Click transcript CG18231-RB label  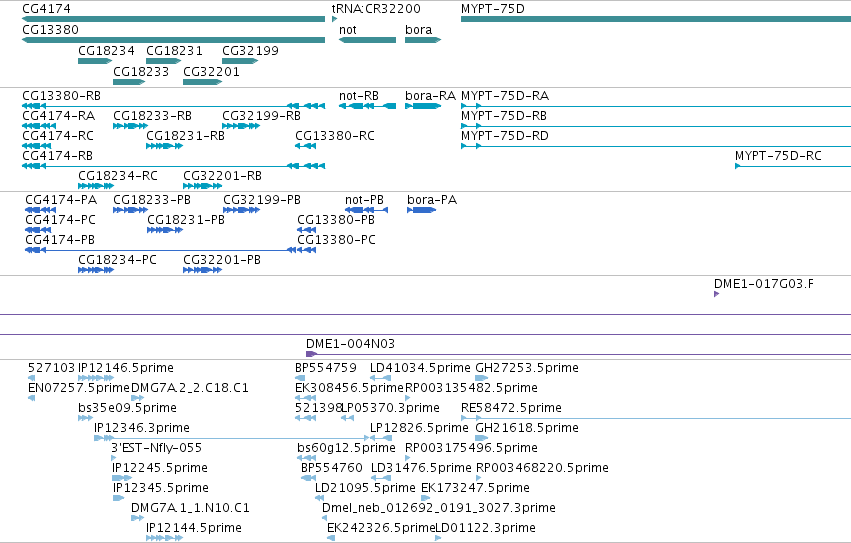coord(185,136)
